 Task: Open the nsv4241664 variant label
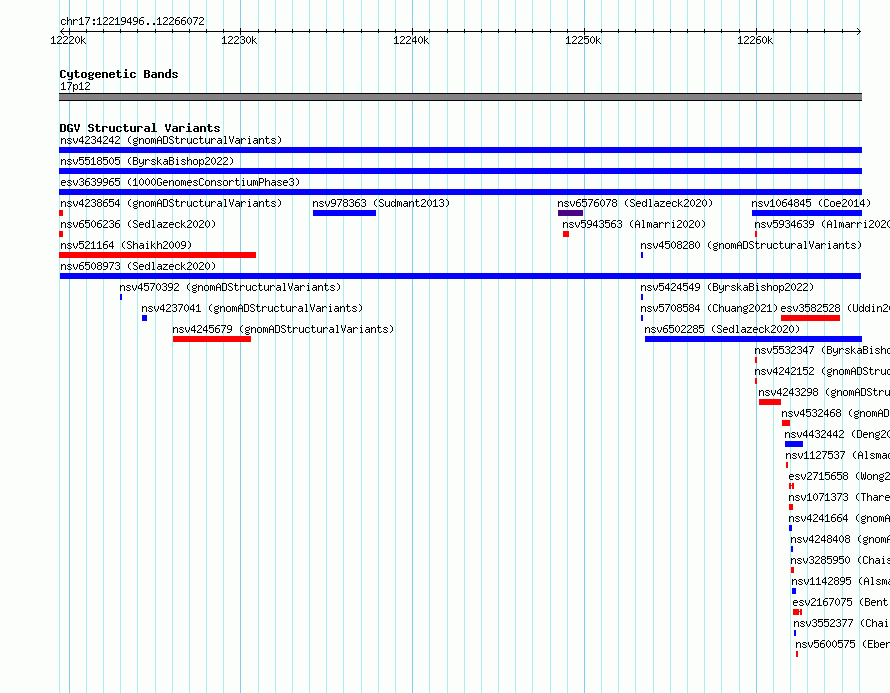click(839, 518)
